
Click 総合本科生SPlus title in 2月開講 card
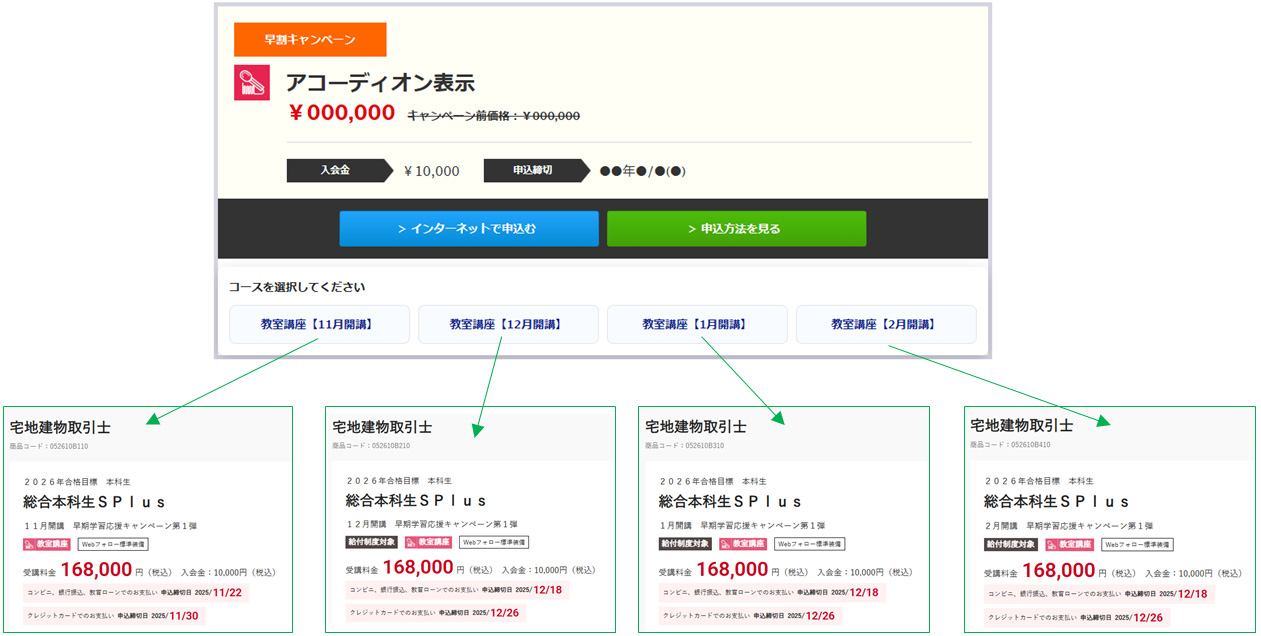(x=1057, y=501)
